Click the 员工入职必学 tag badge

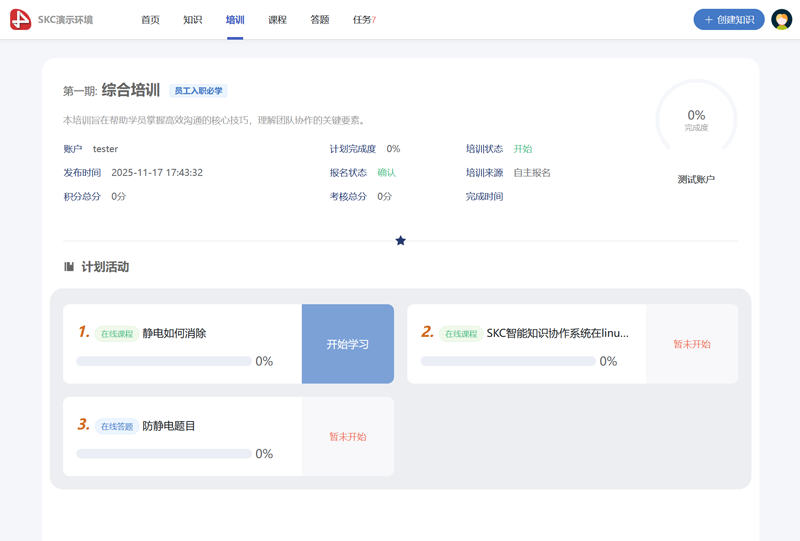198,91
